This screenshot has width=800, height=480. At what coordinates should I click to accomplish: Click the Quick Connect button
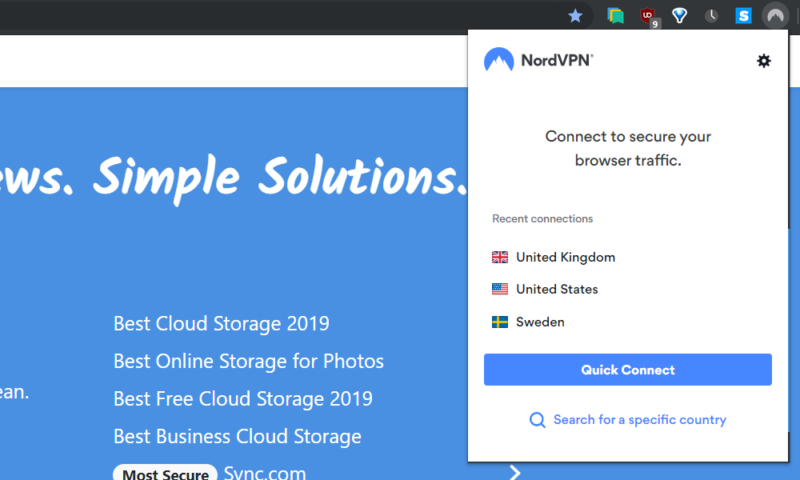click(628, 370)
